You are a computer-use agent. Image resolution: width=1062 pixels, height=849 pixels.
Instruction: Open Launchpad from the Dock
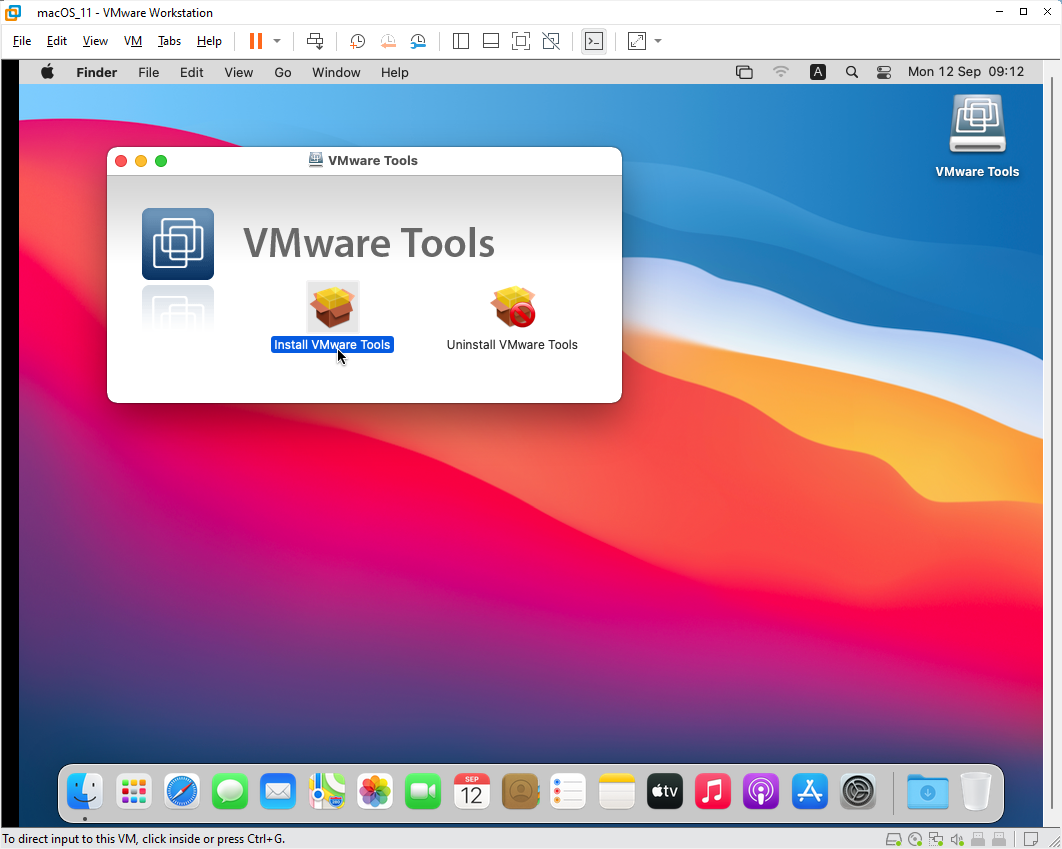[x=133, y=791]
